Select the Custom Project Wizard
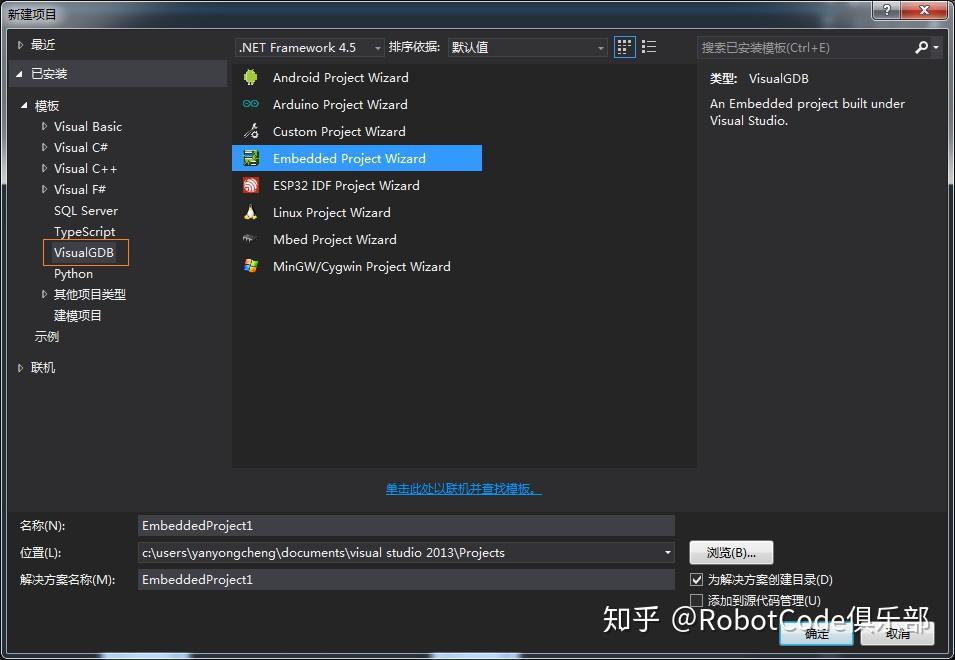955x660 pixels. [340, 131]
